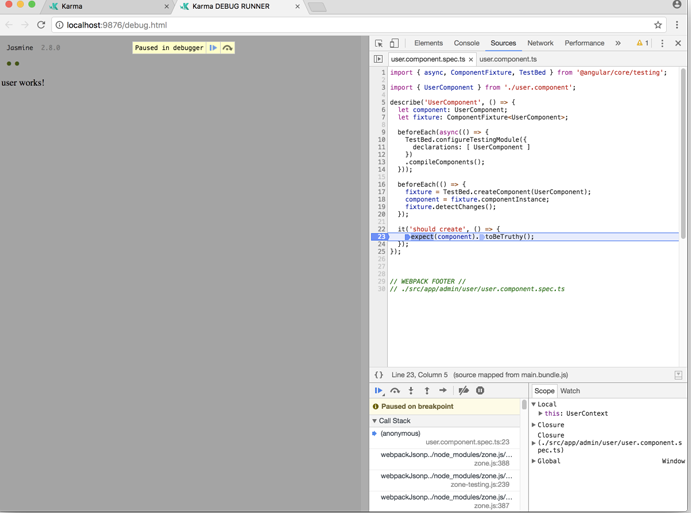The image size is (691, 513).
Task: Expand the this: UserContext entry
Action: pos(540,413)
